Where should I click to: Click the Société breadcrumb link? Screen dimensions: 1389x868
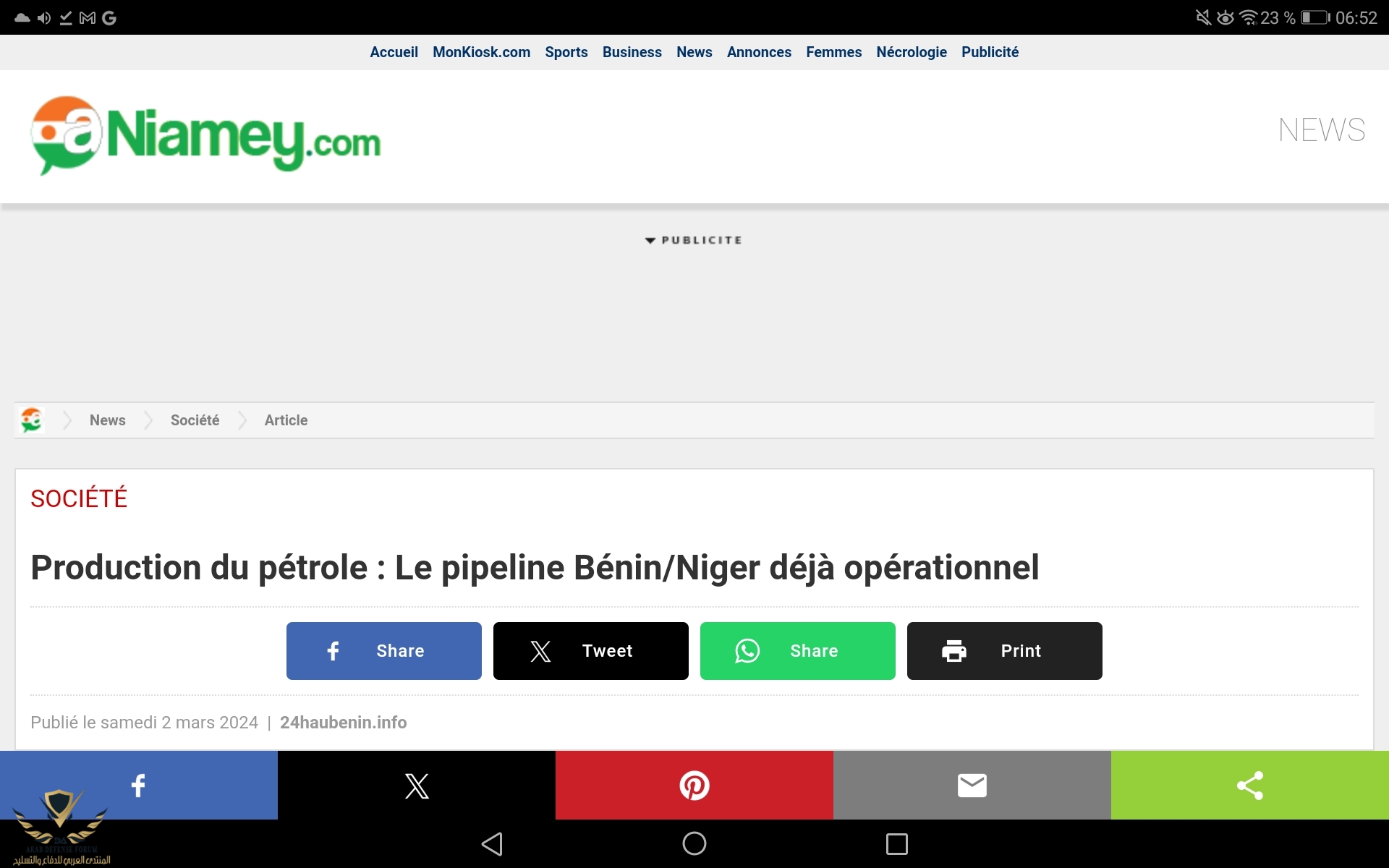point(195,420)
